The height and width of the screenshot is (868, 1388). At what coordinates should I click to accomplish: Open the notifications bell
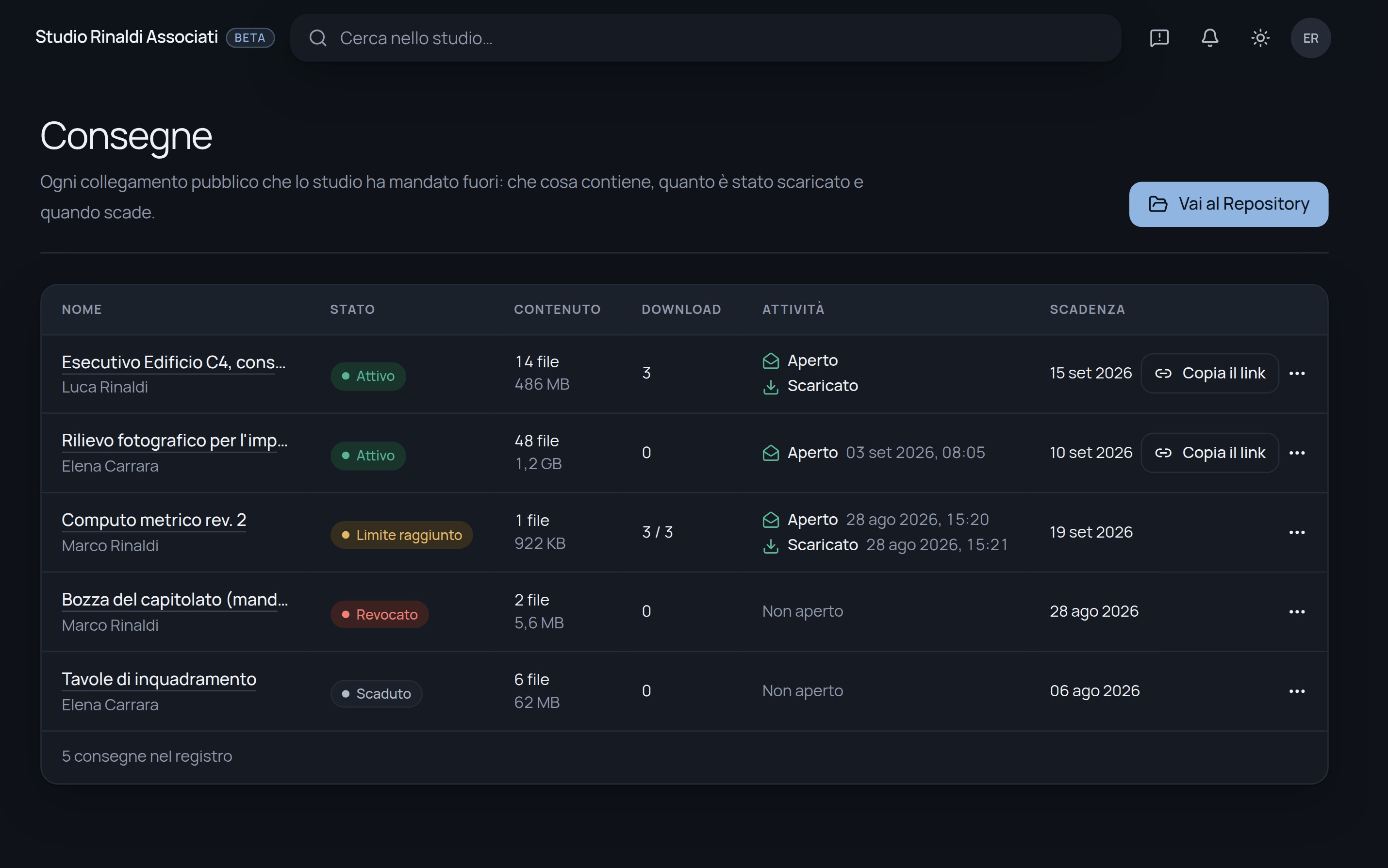coord(1209,38)
